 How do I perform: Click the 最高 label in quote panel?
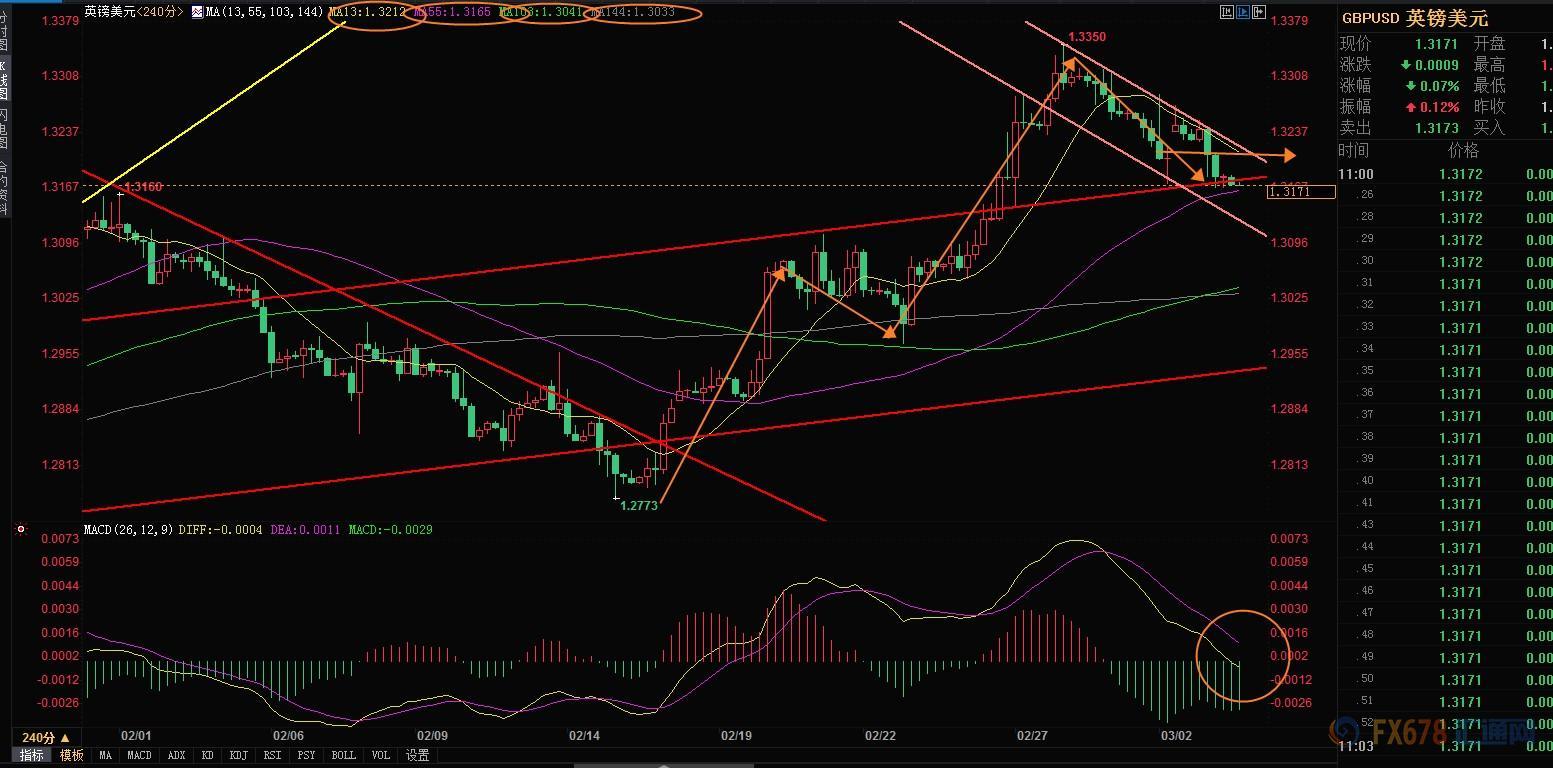click(x=1489, y=65)
